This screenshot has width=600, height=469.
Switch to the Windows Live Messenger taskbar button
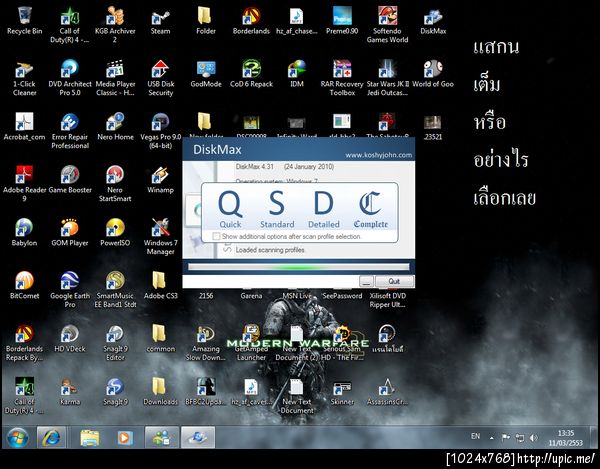162,437
